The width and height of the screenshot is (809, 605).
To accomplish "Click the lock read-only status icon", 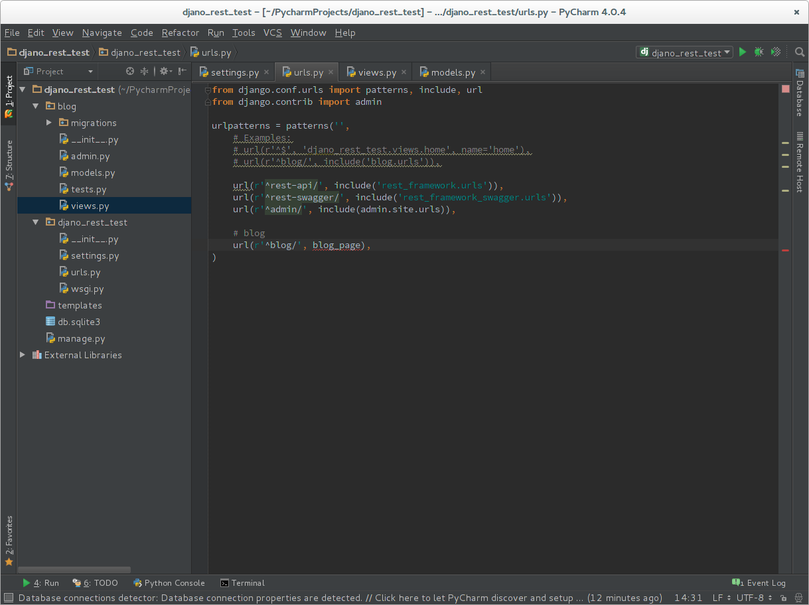I will [x=783, y=598].
